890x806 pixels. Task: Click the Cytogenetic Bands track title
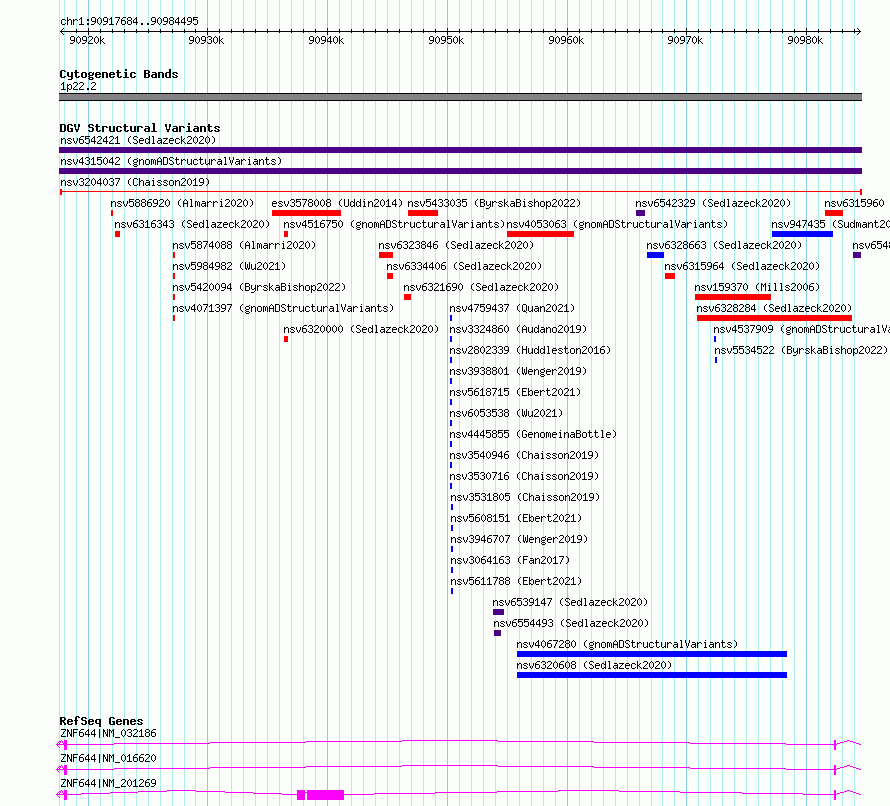pos(119,74)
